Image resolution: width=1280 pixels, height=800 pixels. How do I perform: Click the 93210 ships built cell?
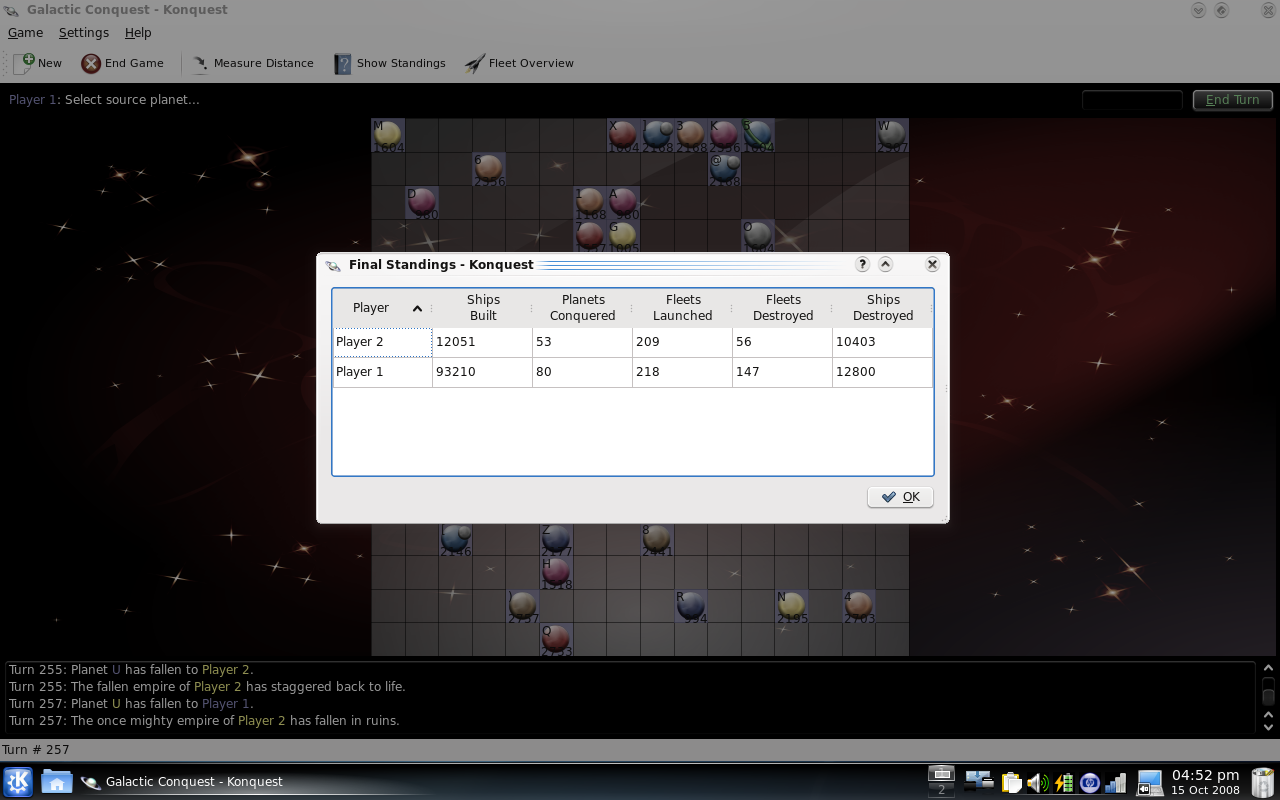[x=483, y=372]
